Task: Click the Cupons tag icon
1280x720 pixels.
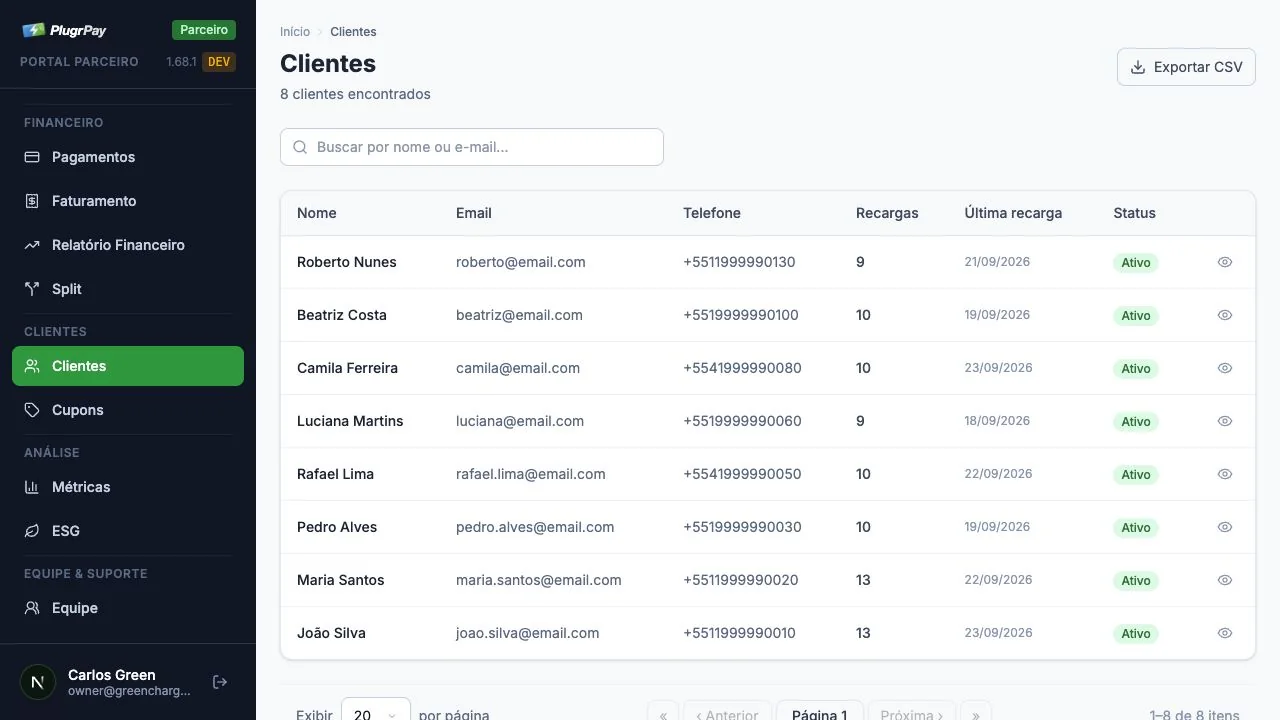Action: point(32,410)
